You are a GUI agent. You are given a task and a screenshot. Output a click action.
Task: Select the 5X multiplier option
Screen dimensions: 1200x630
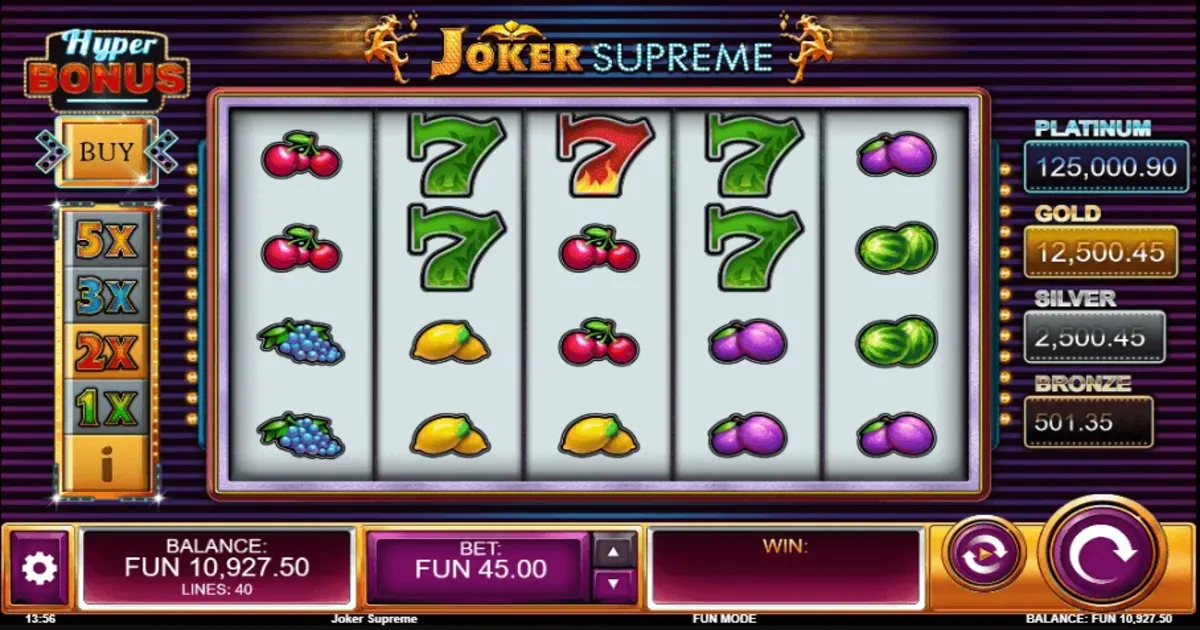click(x=105, y=240)
